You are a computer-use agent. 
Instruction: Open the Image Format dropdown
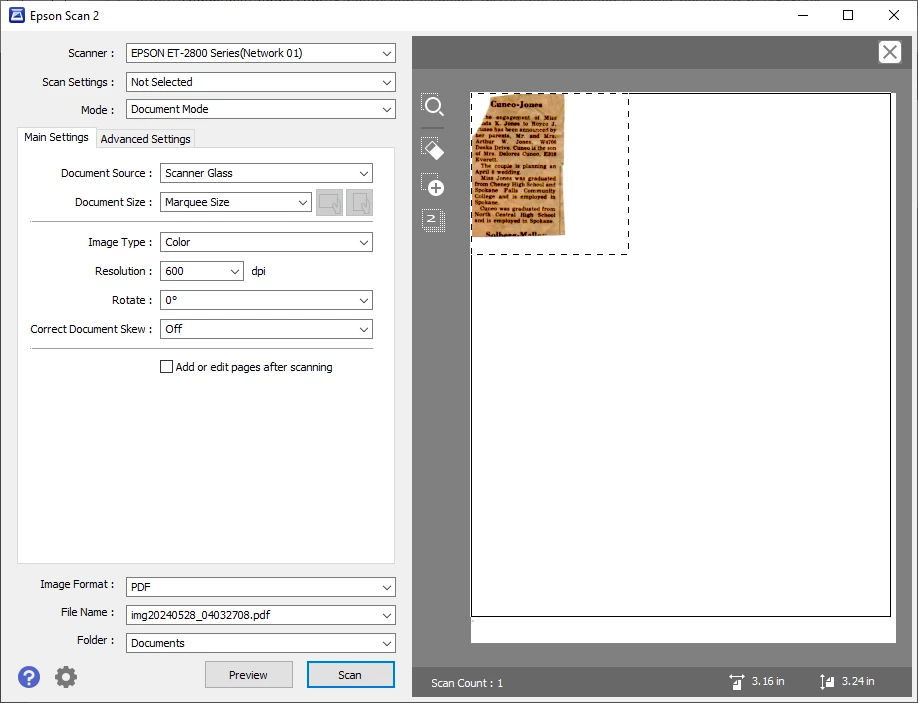[x=261, y=587]
